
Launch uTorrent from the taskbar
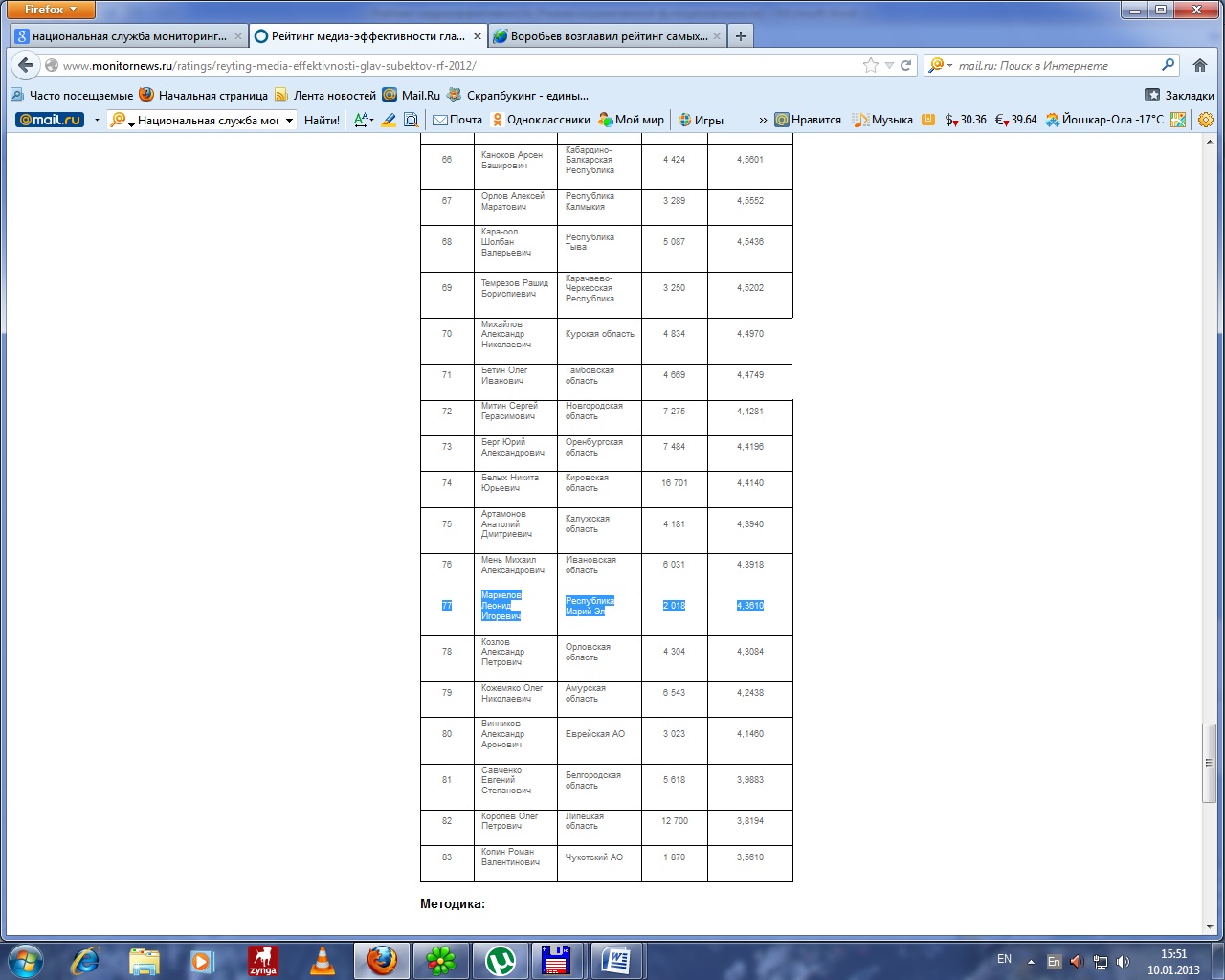coord(500,960)
